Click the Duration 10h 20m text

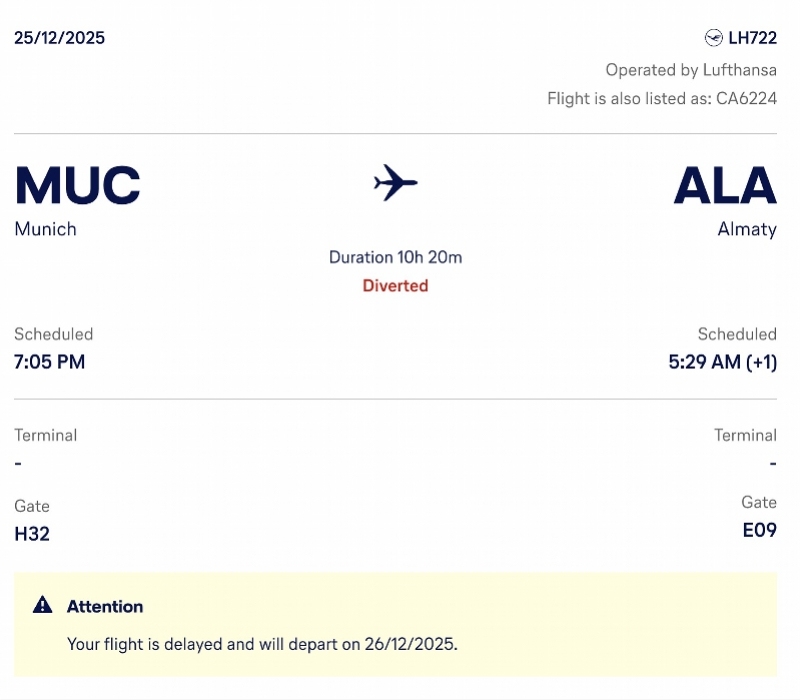(x=395, y=257)
